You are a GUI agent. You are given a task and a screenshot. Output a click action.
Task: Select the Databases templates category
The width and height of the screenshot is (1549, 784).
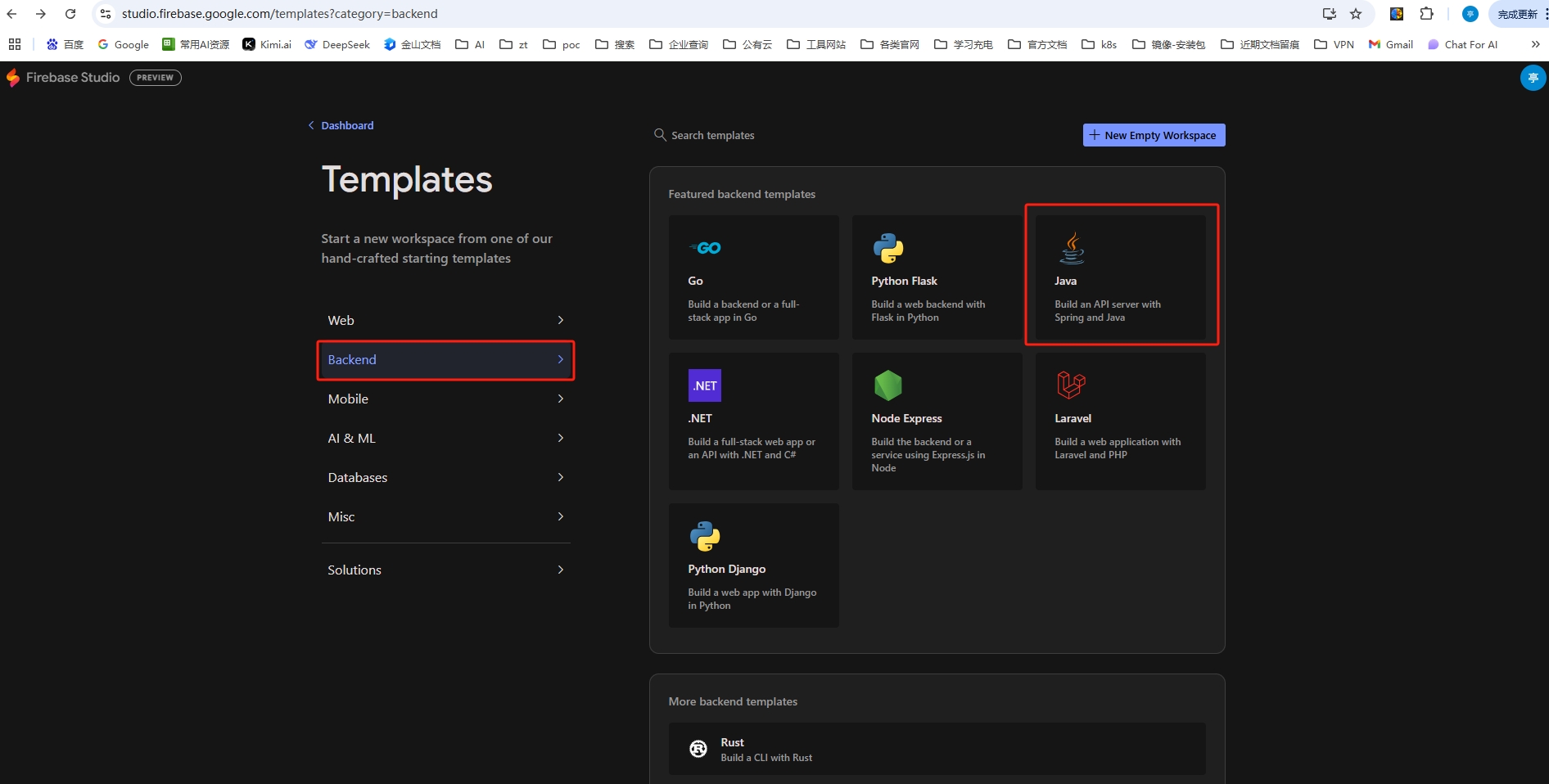point(446,477)
